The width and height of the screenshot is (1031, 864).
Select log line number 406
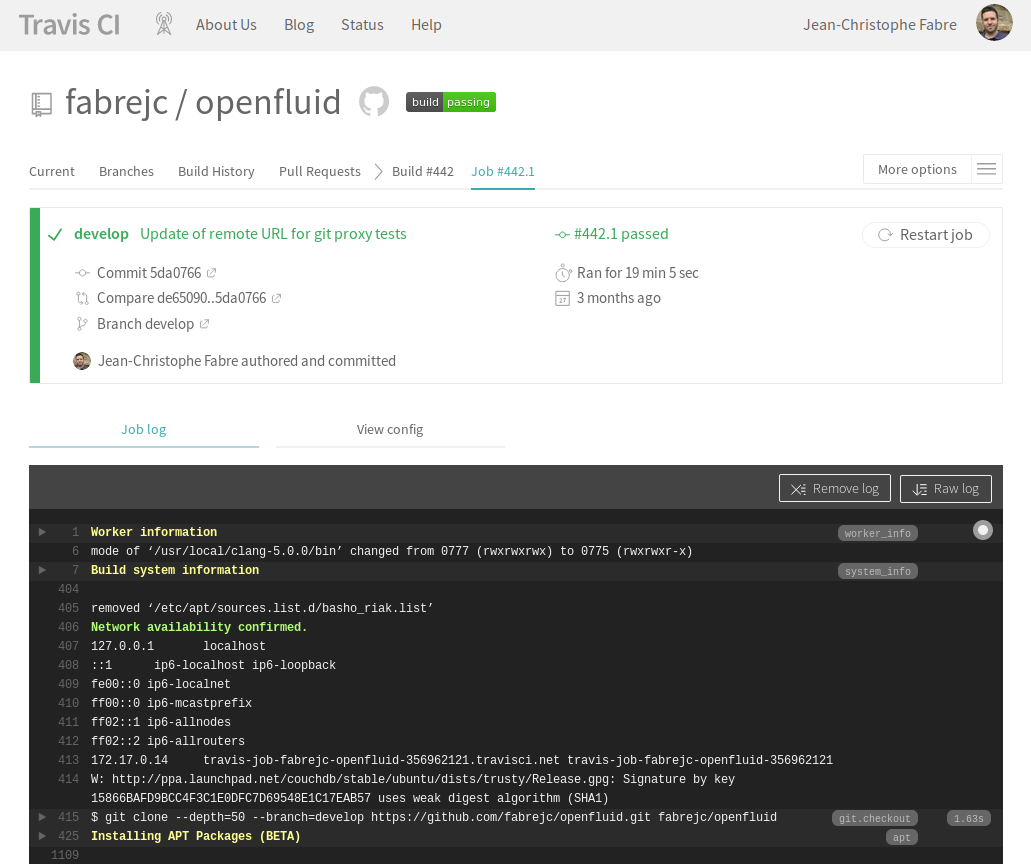click(68, 627)
